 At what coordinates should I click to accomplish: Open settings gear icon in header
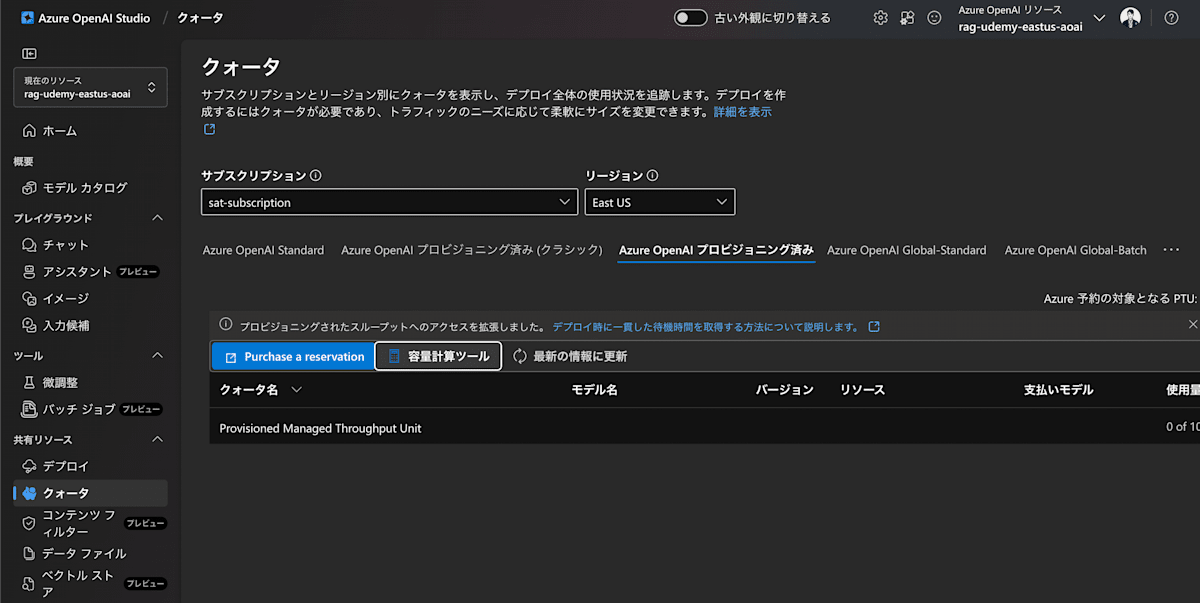[x=880, y=18]
